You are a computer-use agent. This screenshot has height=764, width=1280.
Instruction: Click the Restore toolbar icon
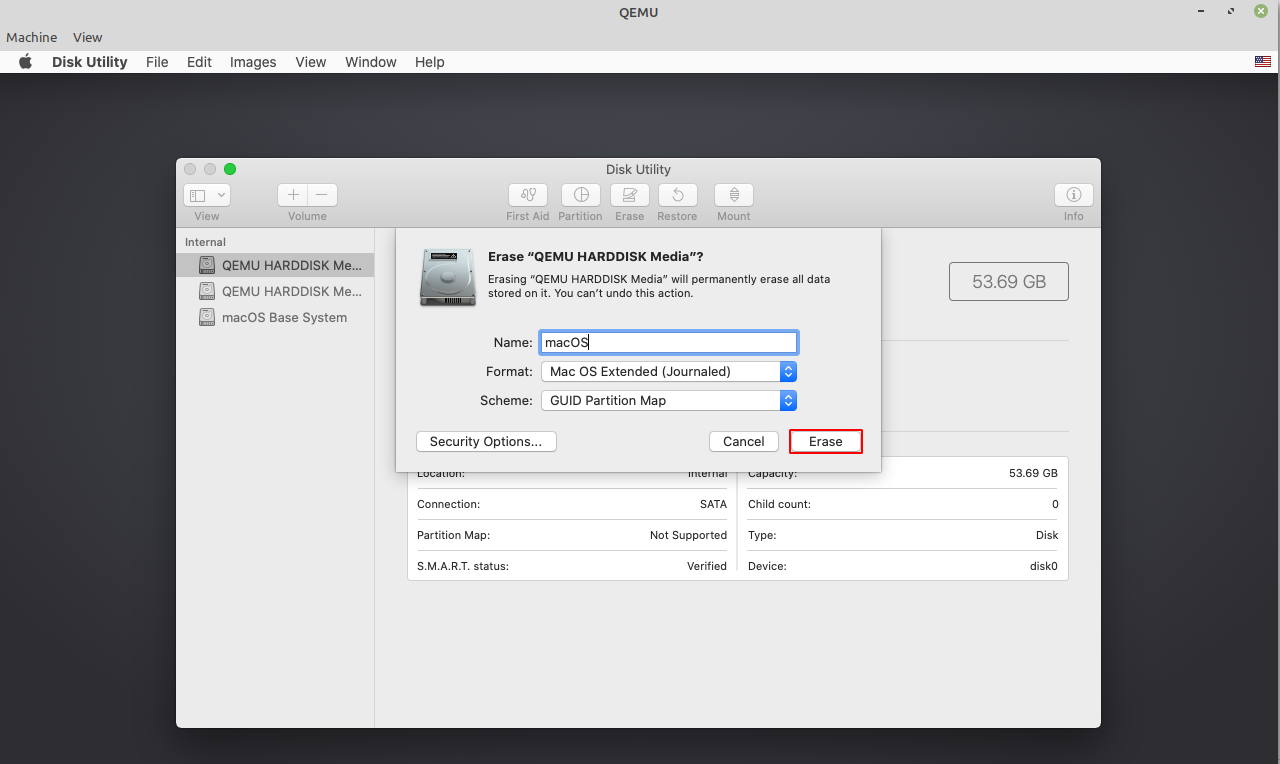(x=677, y=195)
